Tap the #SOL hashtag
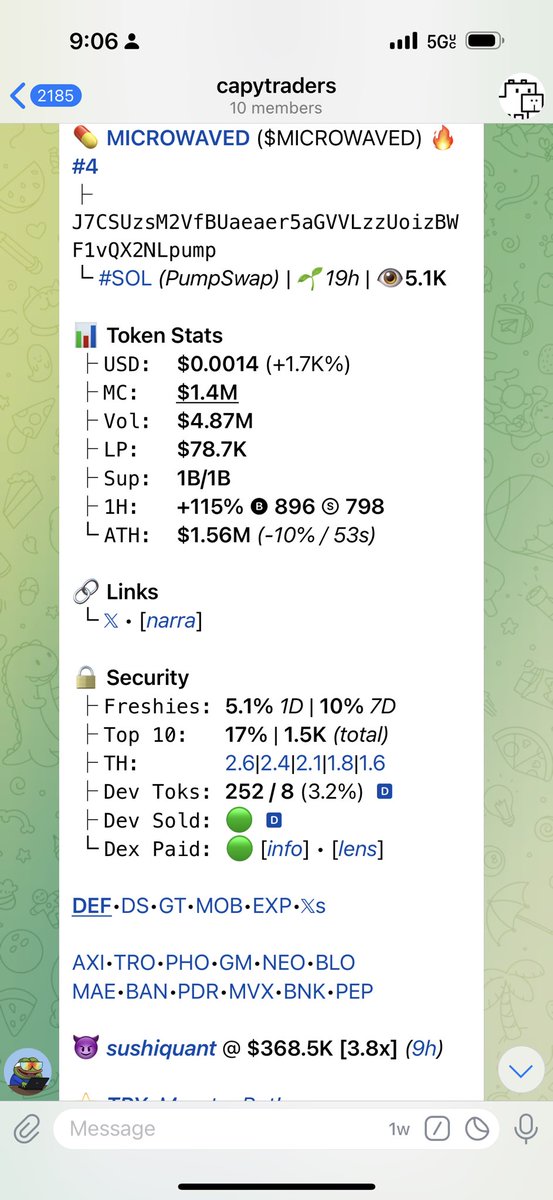The width and height of the screenshot is (553, 1200). click(x=125, y=279)
